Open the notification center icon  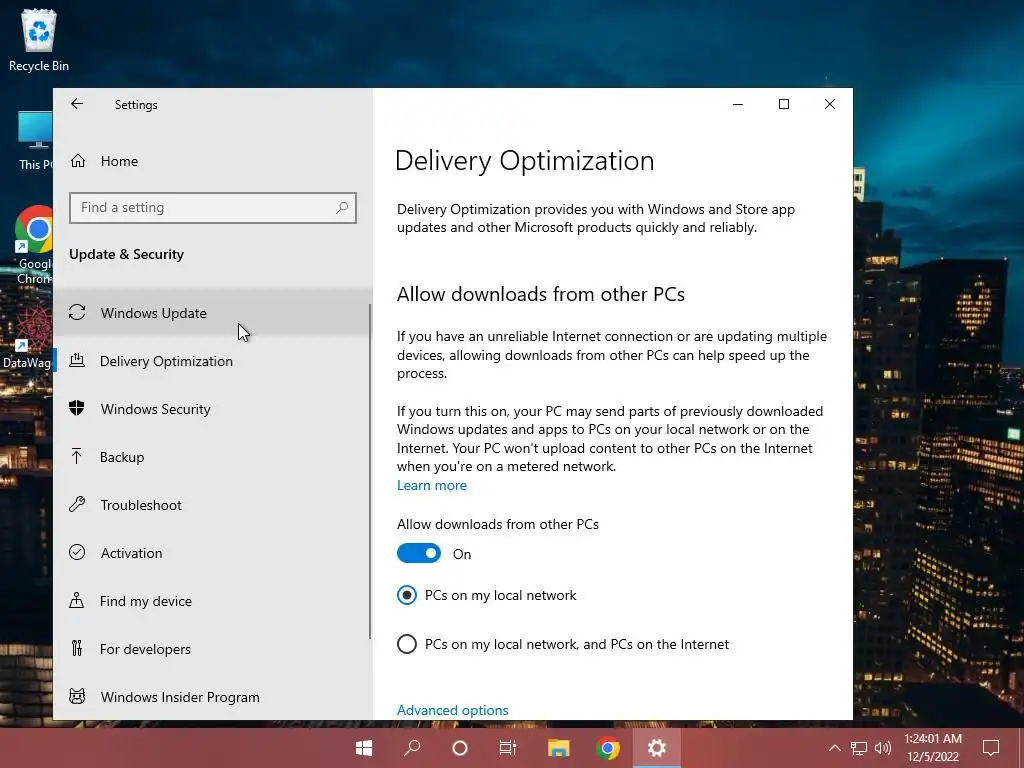pyautogui.click(x=991, y=748)
